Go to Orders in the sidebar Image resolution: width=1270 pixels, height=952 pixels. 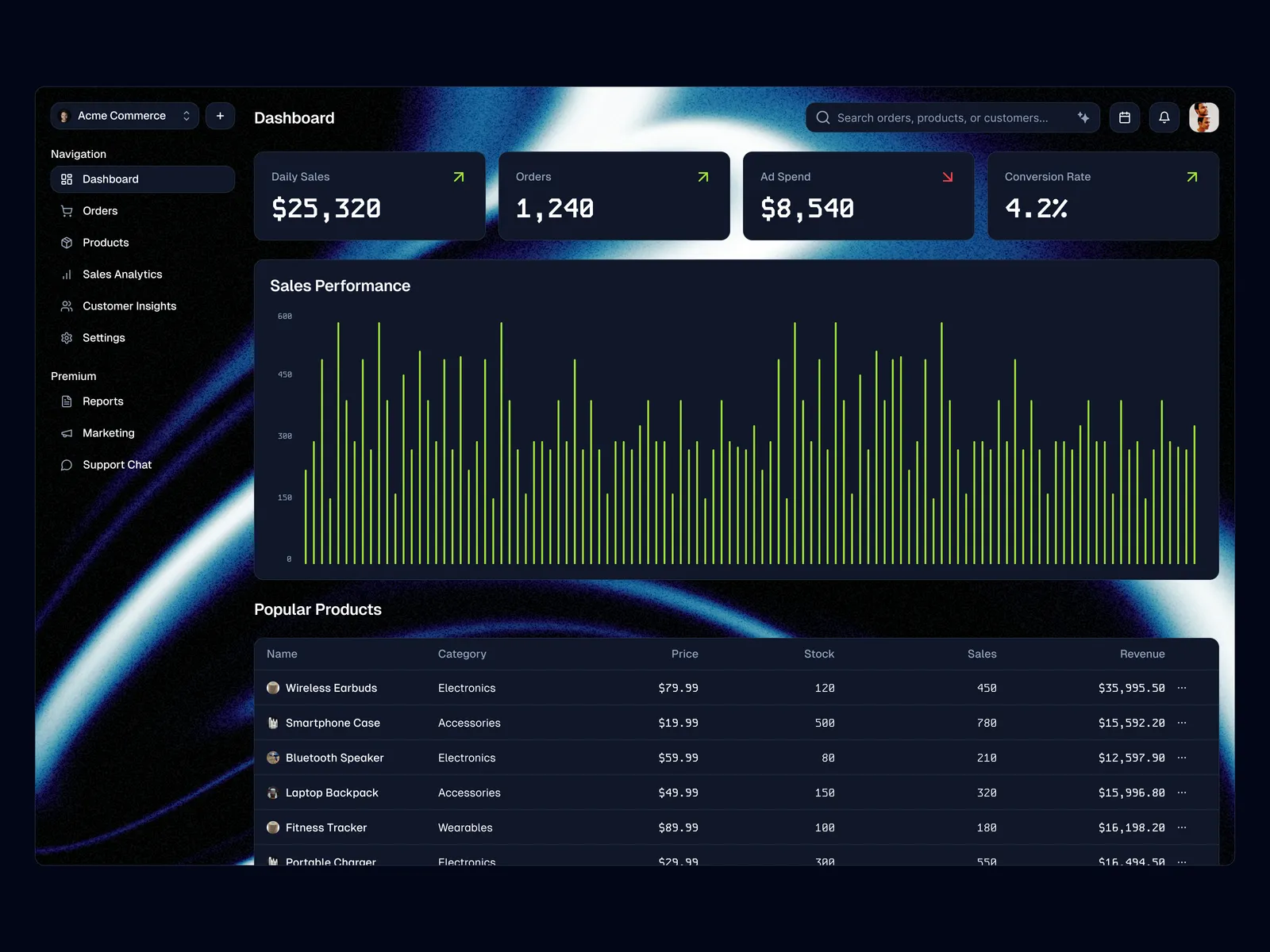click(x=100, y=211)
